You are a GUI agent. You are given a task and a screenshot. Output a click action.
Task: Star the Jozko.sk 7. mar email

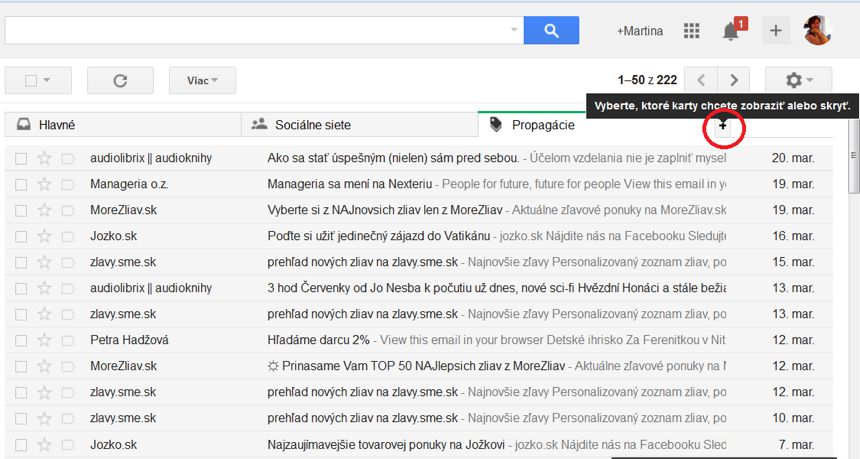tap(44, 444)
